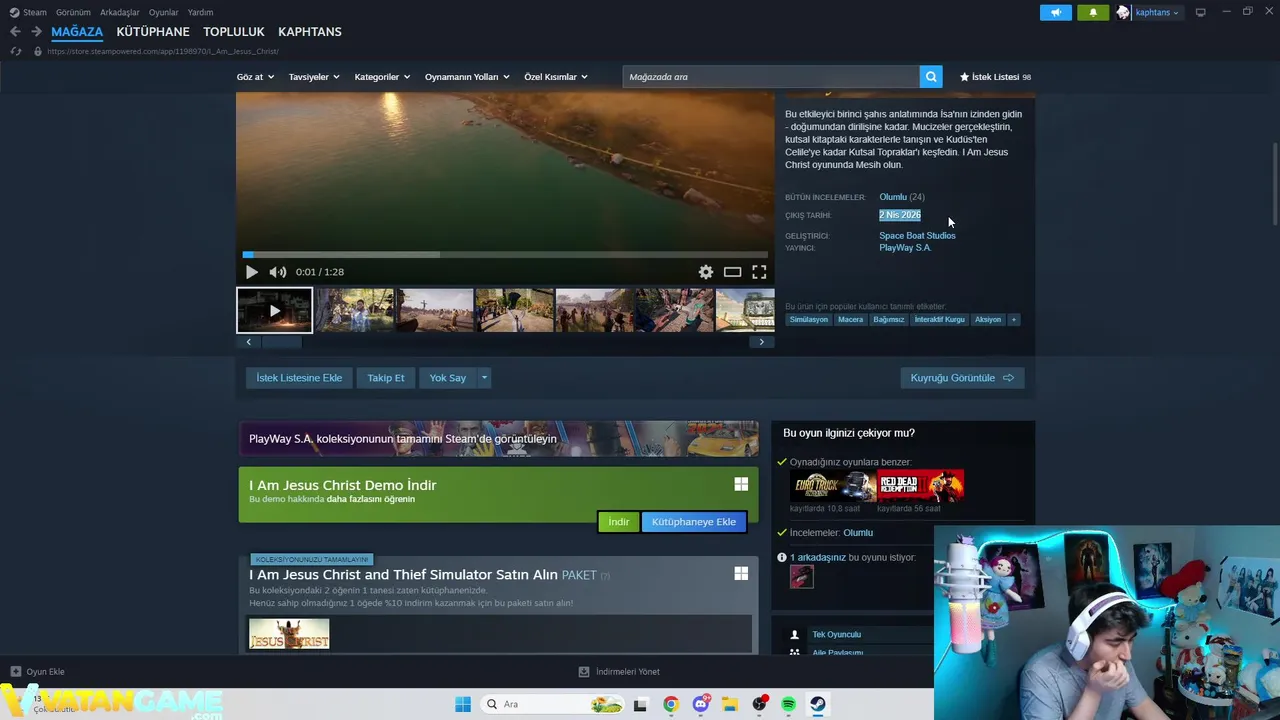Click the daha fazlasını öğrenin link

(x=370, y=499)
